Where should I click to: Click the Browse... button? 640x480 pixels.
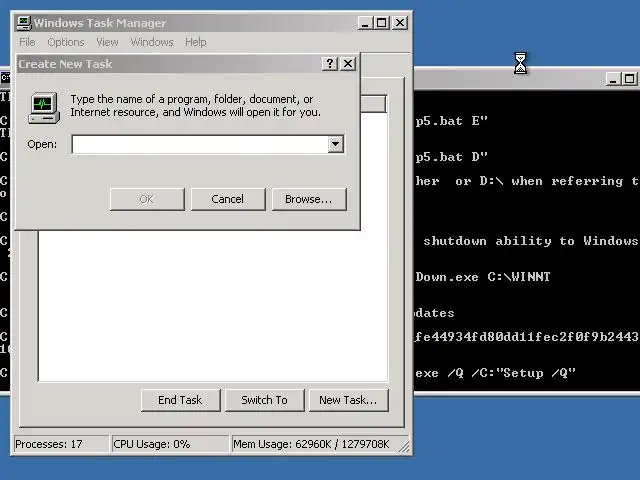coord(309,199)
